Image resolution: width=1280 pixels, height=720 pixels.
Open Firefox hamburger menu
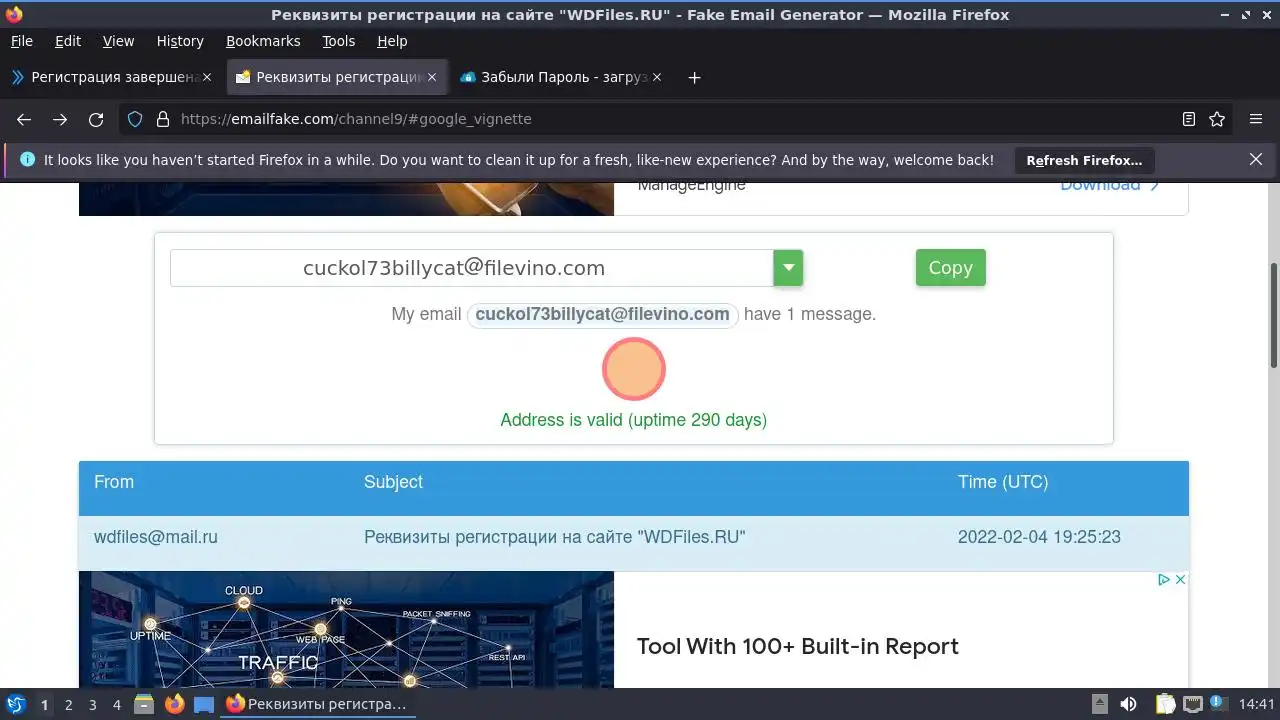pos(1256,119)
